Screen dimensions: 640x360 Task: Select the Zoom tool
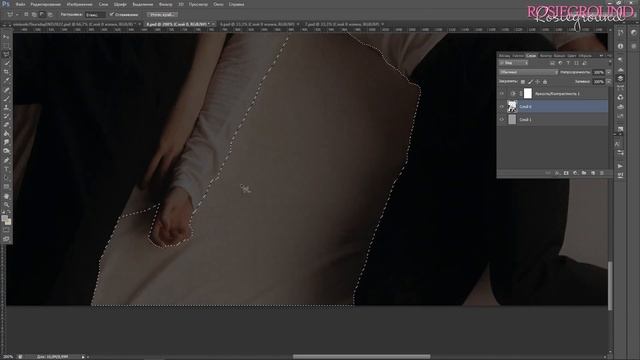click(6, 204)
